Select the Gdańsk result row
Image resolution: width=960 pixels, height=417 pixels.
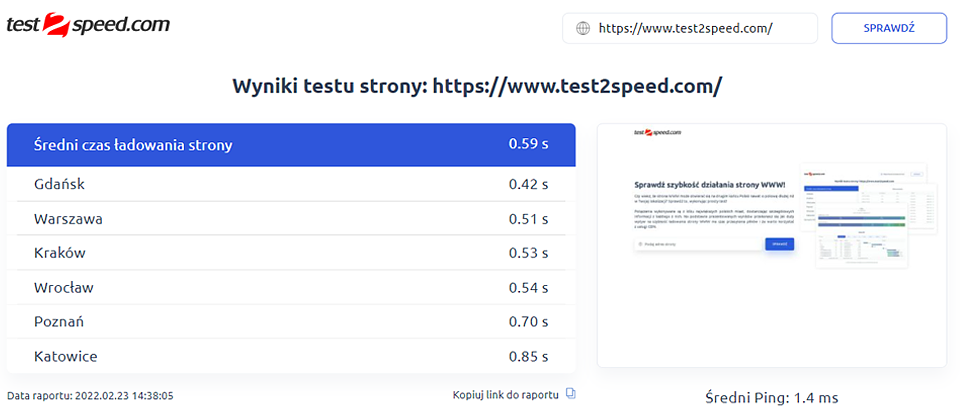290,184
